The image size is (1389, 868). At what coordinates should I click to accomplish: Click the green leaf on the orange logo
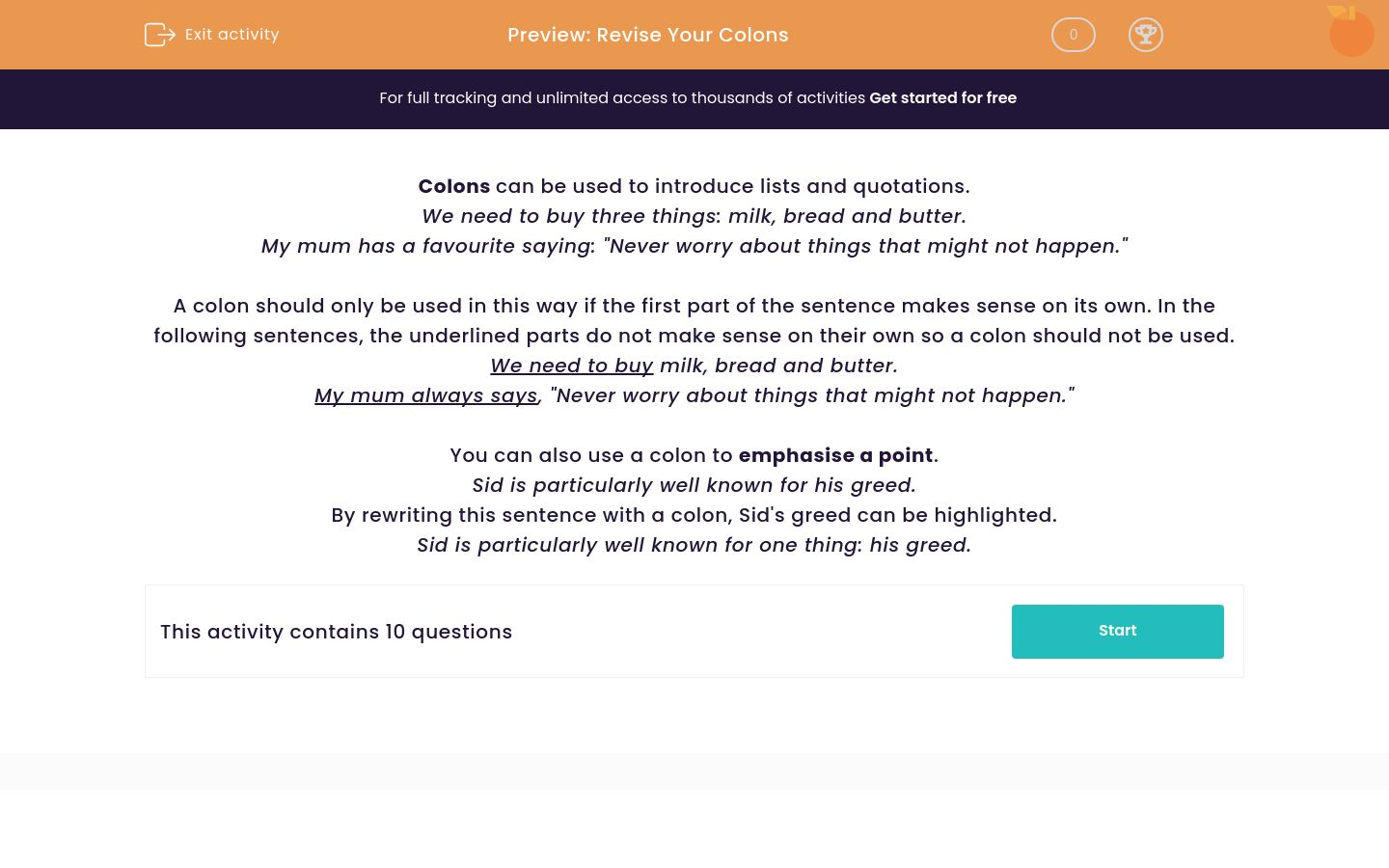coord(1336,12)
